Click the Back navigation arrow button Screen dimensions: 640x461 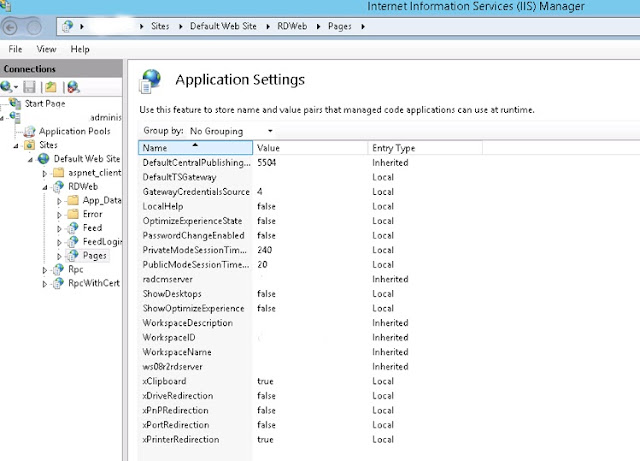point(10,28)
